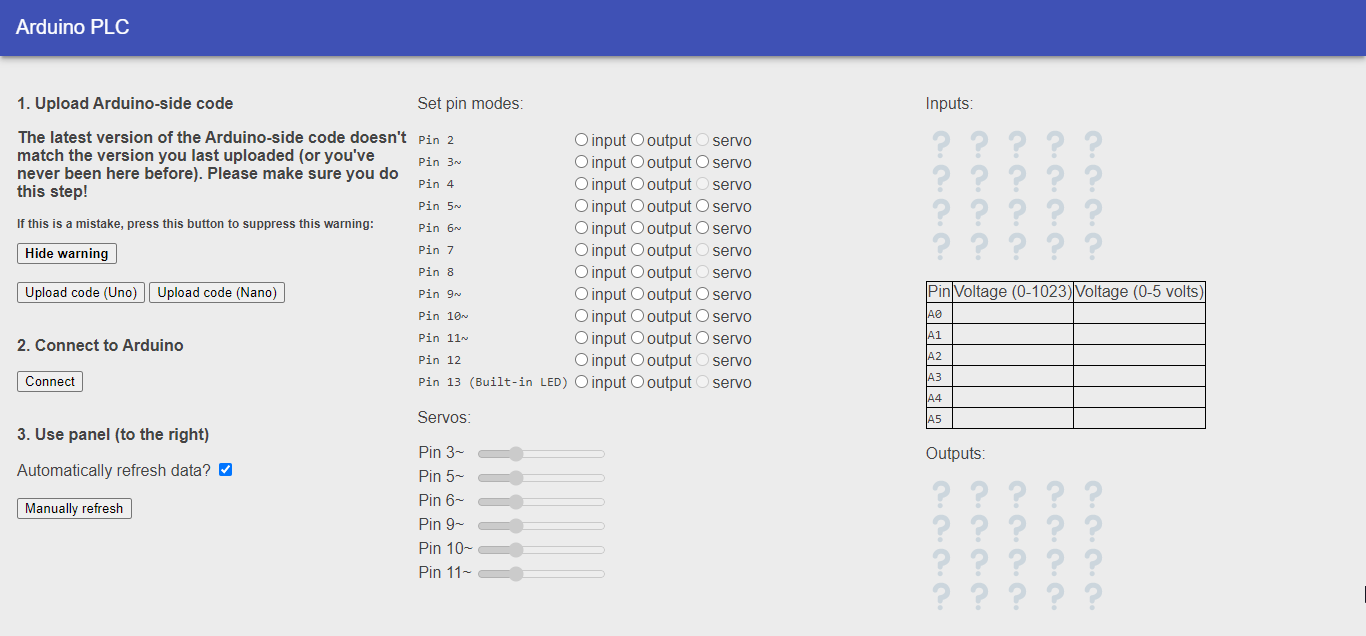The height and width of the screenshot is (636, 1366).
Task: Click the Servos heading
Action: 444,417
